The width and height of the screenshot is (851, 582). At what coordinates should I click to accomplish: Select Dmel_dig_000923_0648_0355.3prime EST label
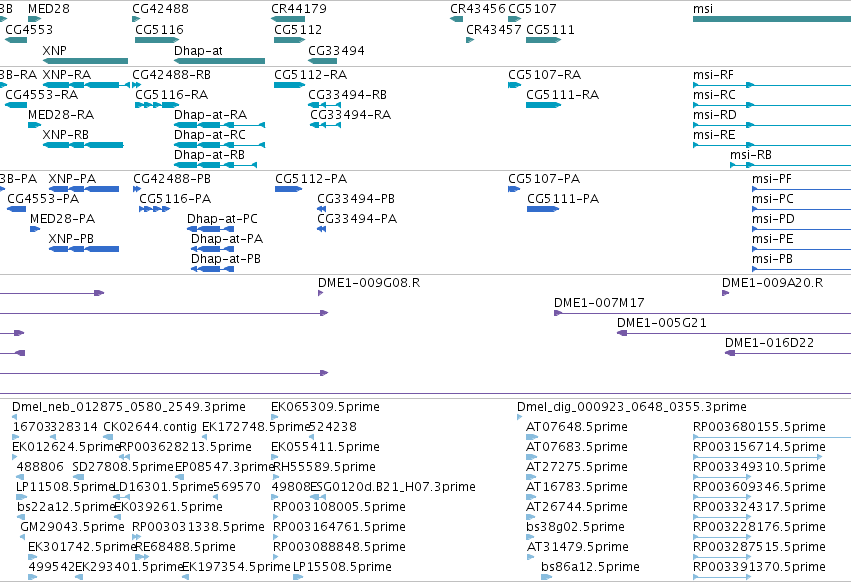[632, 407]
